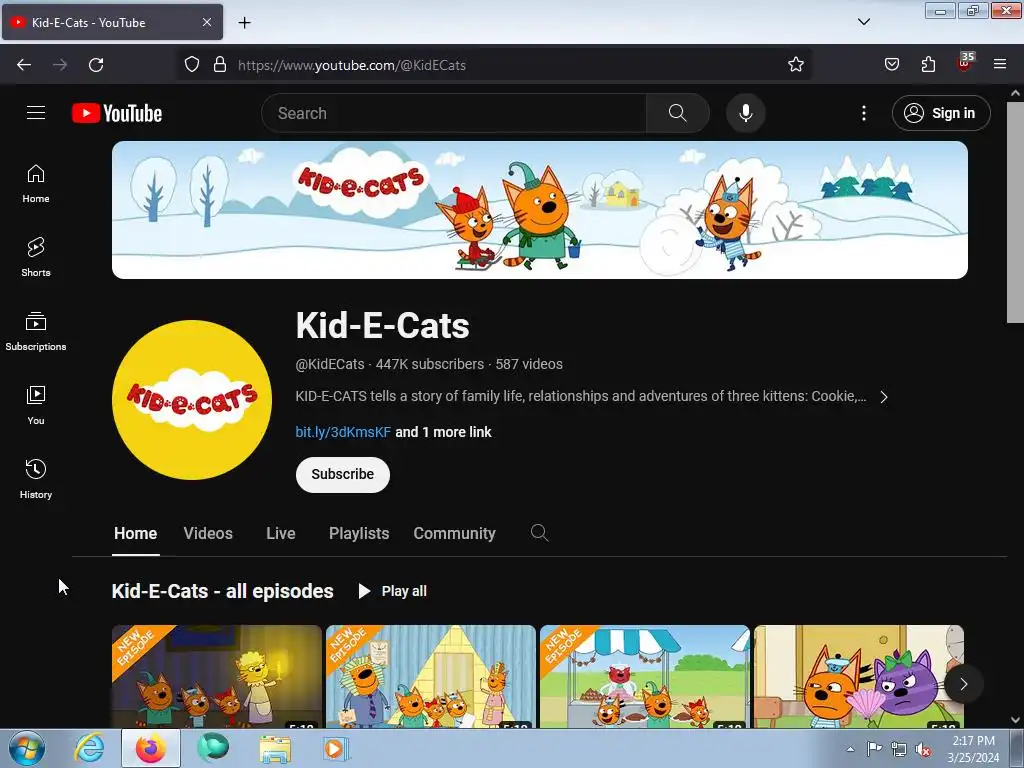Open media player taskbar icon
Viewport: 1024px width, 768px height.
(335, 748)
